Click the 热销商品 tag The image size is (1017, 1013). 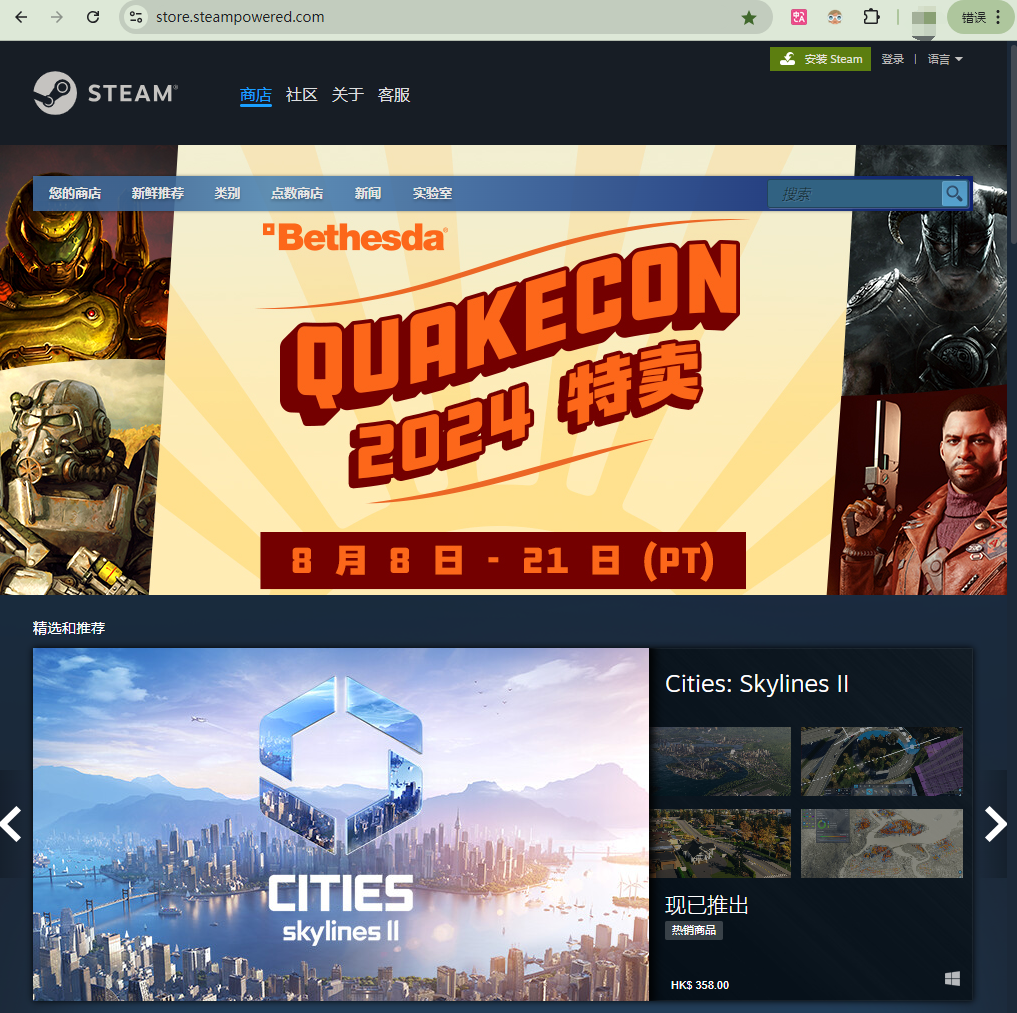(694, 930)
